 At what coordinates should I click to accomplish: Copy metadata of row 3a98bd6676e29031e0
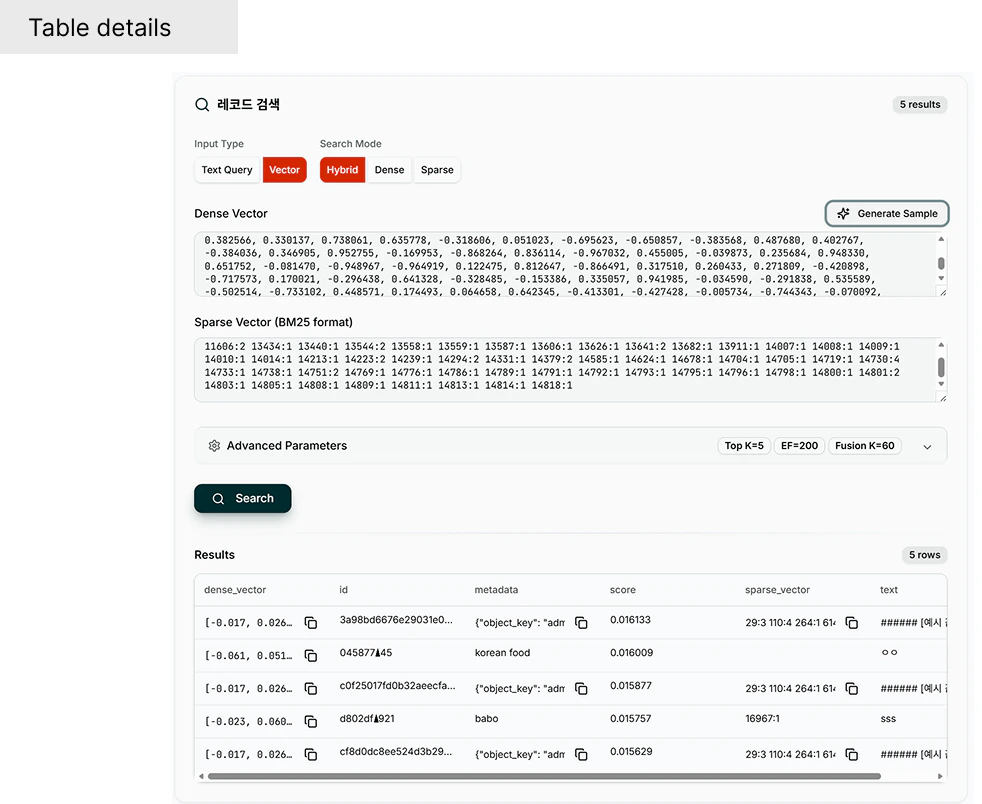[581, 622]
